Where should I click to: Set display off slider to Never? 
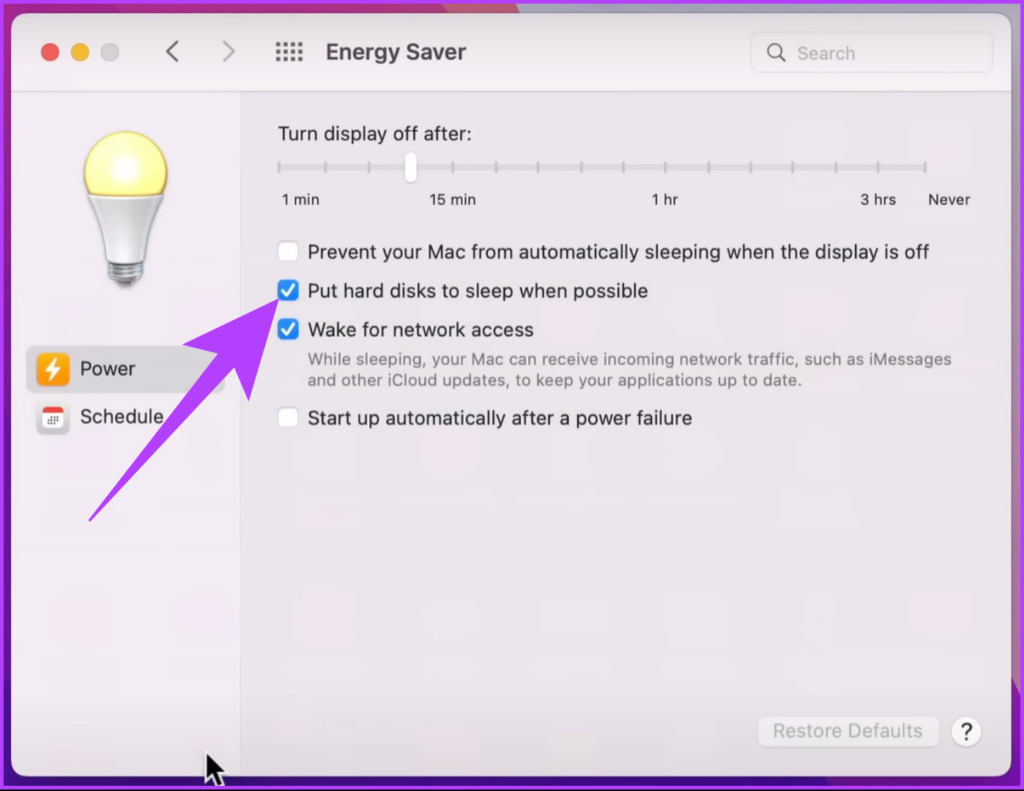coord(925,167)
